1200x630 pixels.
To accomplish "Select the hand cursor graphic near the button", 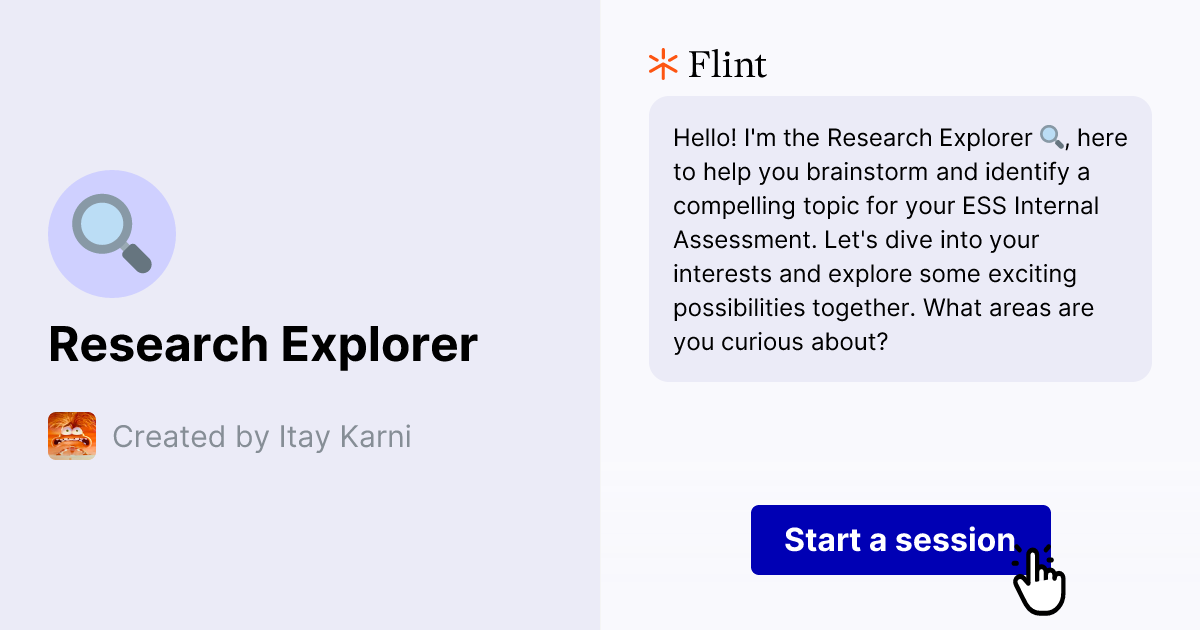I will 1040,580.
